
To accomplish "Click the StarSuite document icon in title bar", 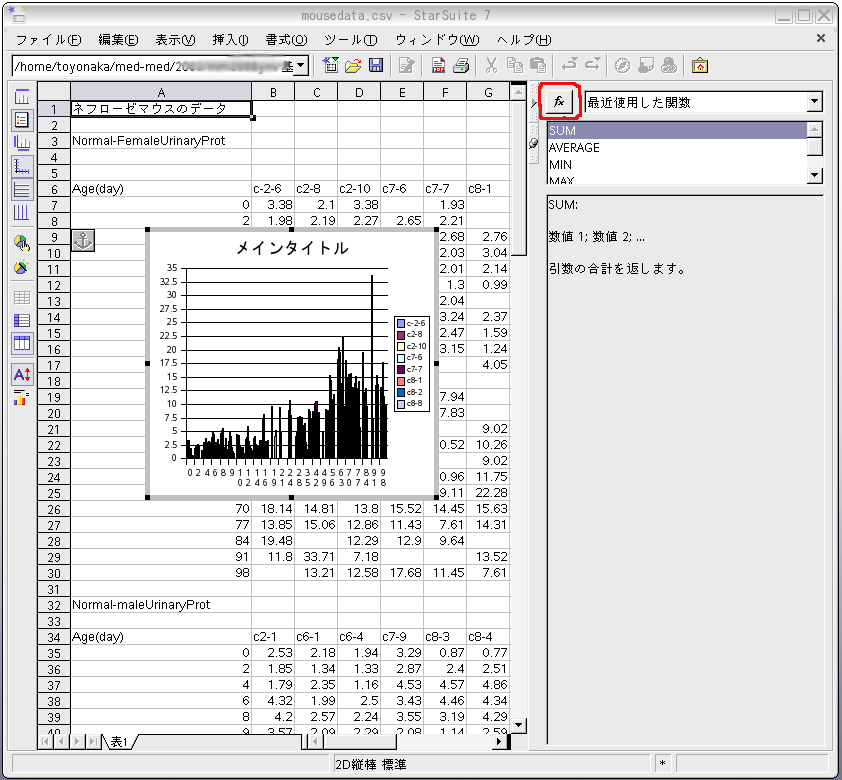I will coord(17,14).
